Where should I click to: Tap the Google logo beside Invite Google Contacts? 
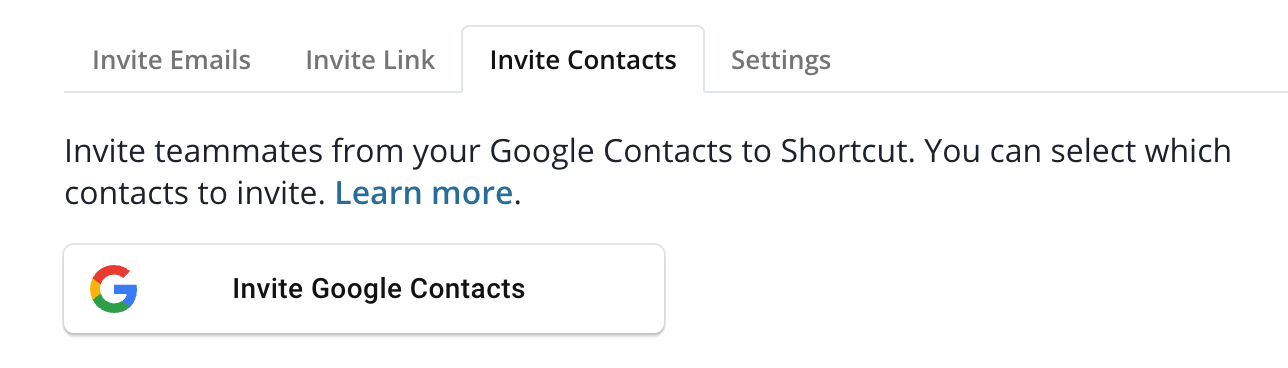click(113, 289)
